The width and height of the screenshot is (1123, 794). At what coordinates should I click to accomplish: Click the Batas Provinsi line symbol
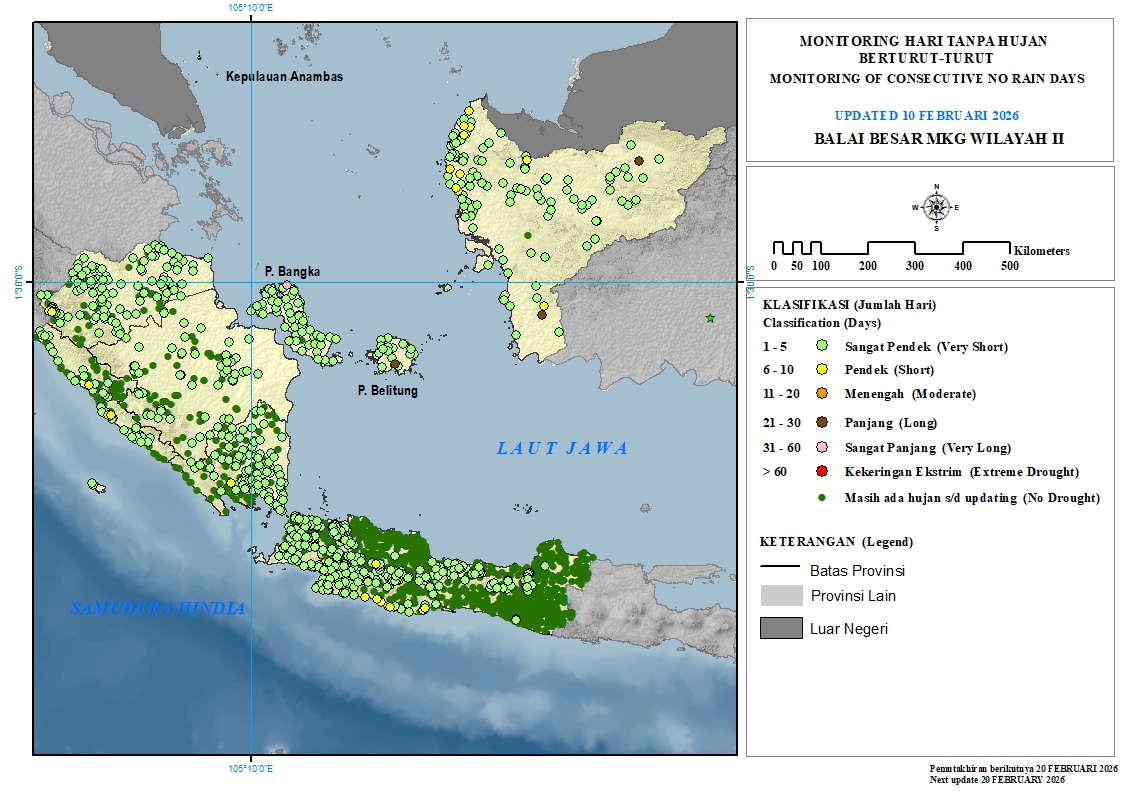click(x=781, y=568)
